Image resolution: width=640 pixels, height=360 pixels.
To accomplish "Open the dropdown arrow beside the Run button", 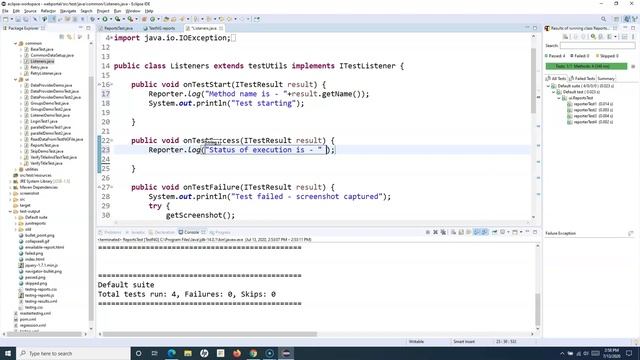I will click(x=111, y=19).
